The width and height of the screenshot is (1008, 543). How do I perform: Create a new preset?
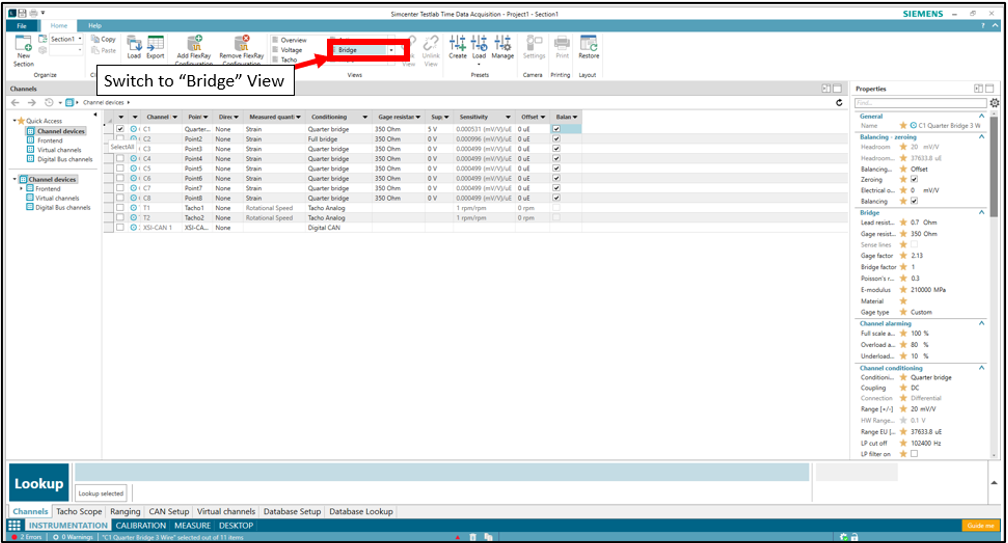(458, 48)
